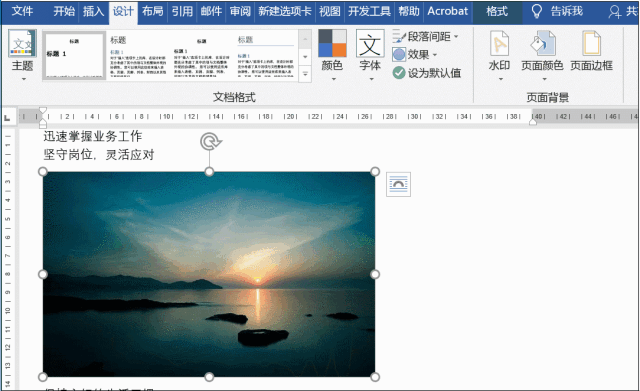640x391 pixels.
Task: Open the 水印 watermark icon
Action: click(499, 43)
